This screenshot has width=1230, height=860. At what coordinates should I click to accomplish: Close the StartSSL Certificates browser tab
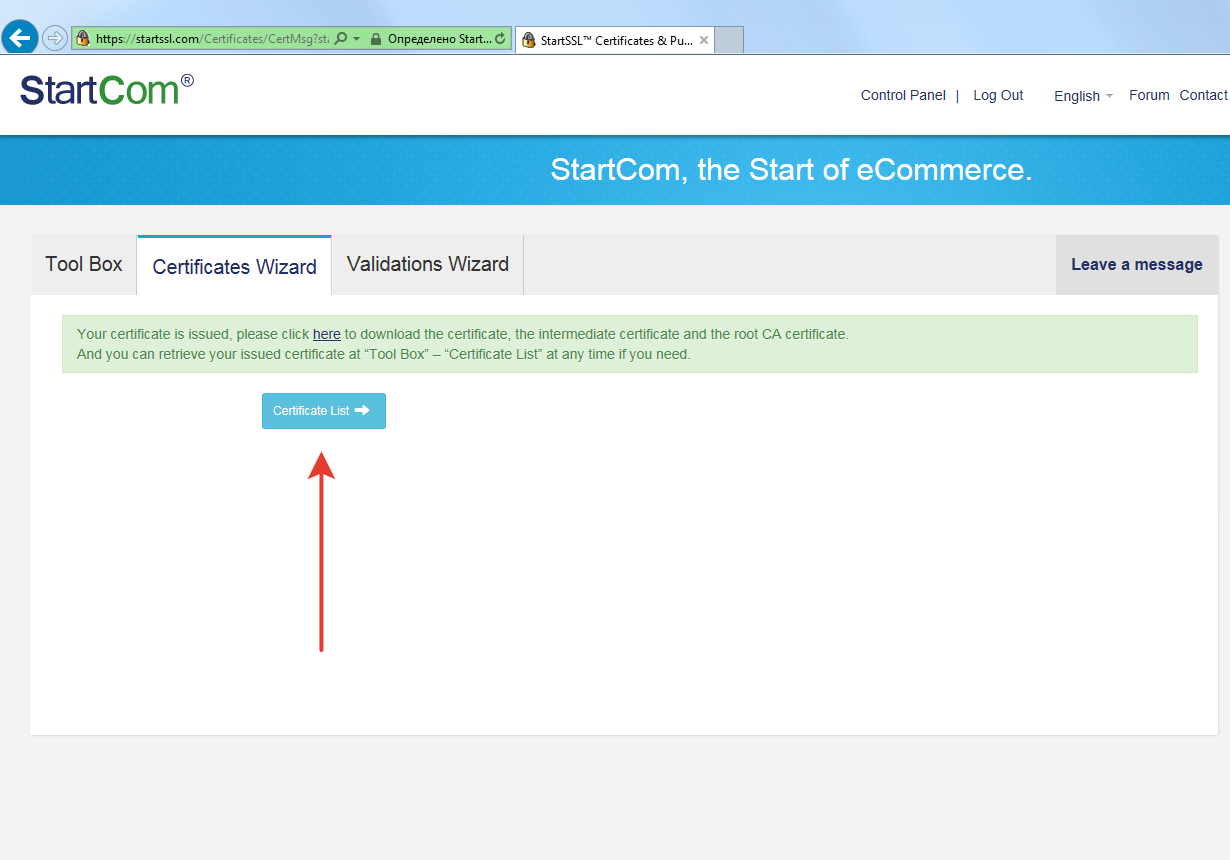704,41
